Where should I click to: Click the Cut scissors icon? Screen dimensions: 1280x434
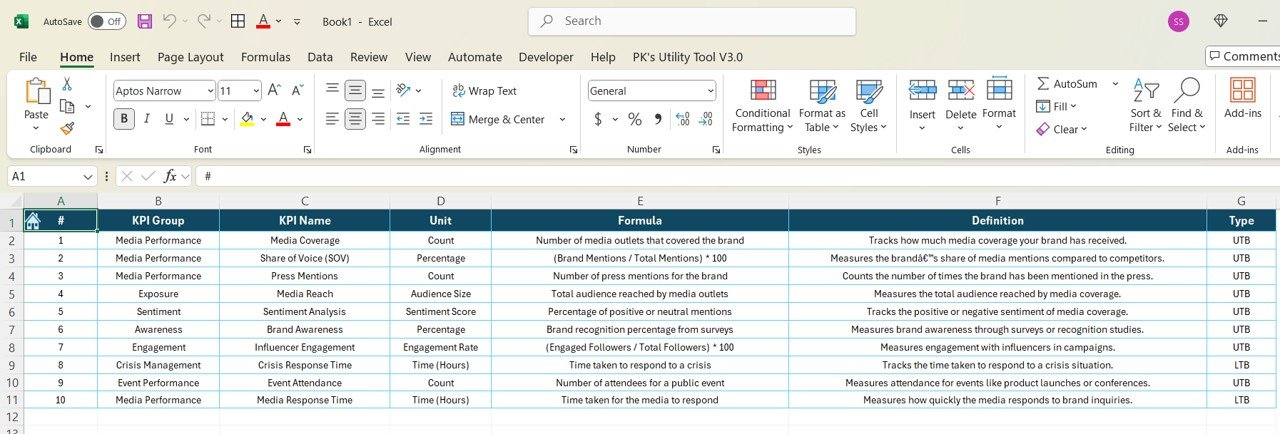(x=67, y=85)
